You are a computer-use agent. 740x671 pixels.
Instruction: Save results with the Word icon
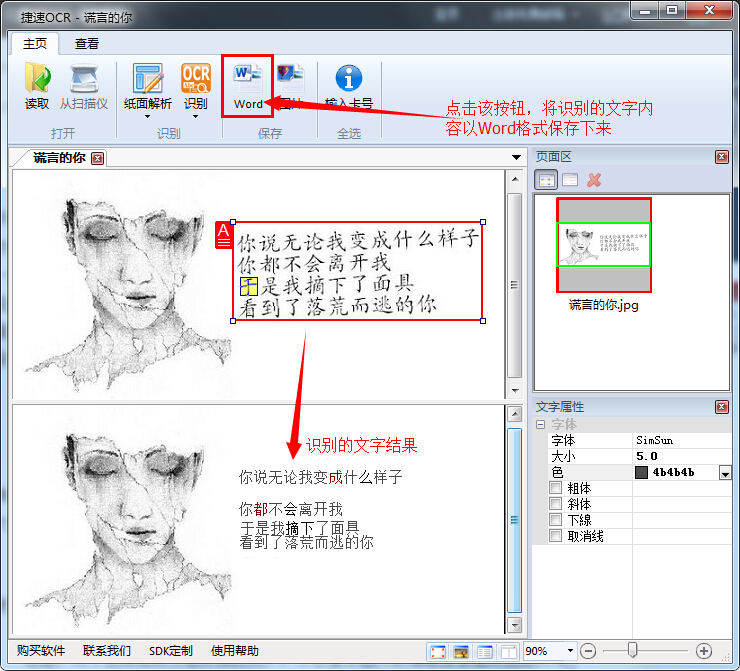248,78
